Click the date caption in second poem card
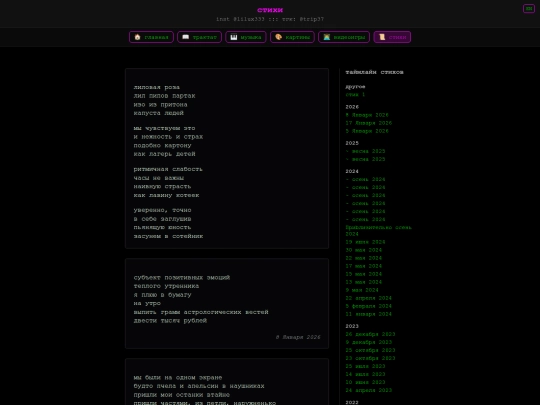 (298, 337)
